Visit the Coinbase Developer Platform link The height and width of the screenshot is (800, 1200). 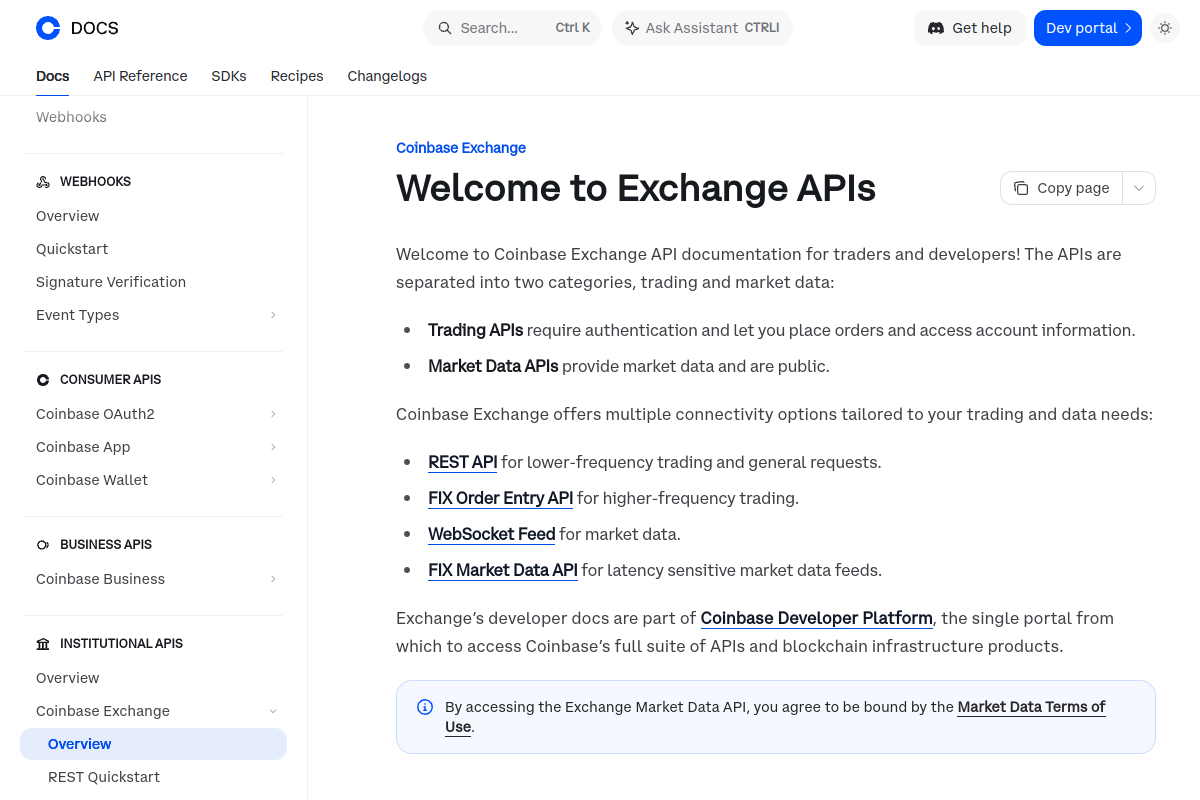(817, 618)
